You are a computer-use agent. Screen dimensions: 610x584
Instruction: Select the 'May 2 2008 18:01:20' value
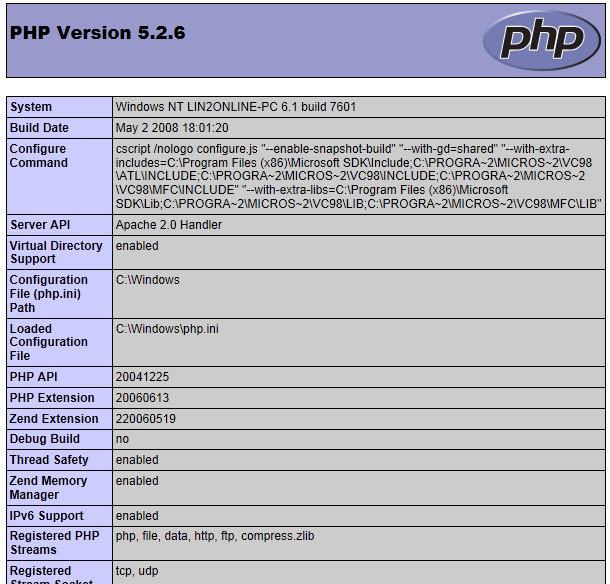(172, 128)
